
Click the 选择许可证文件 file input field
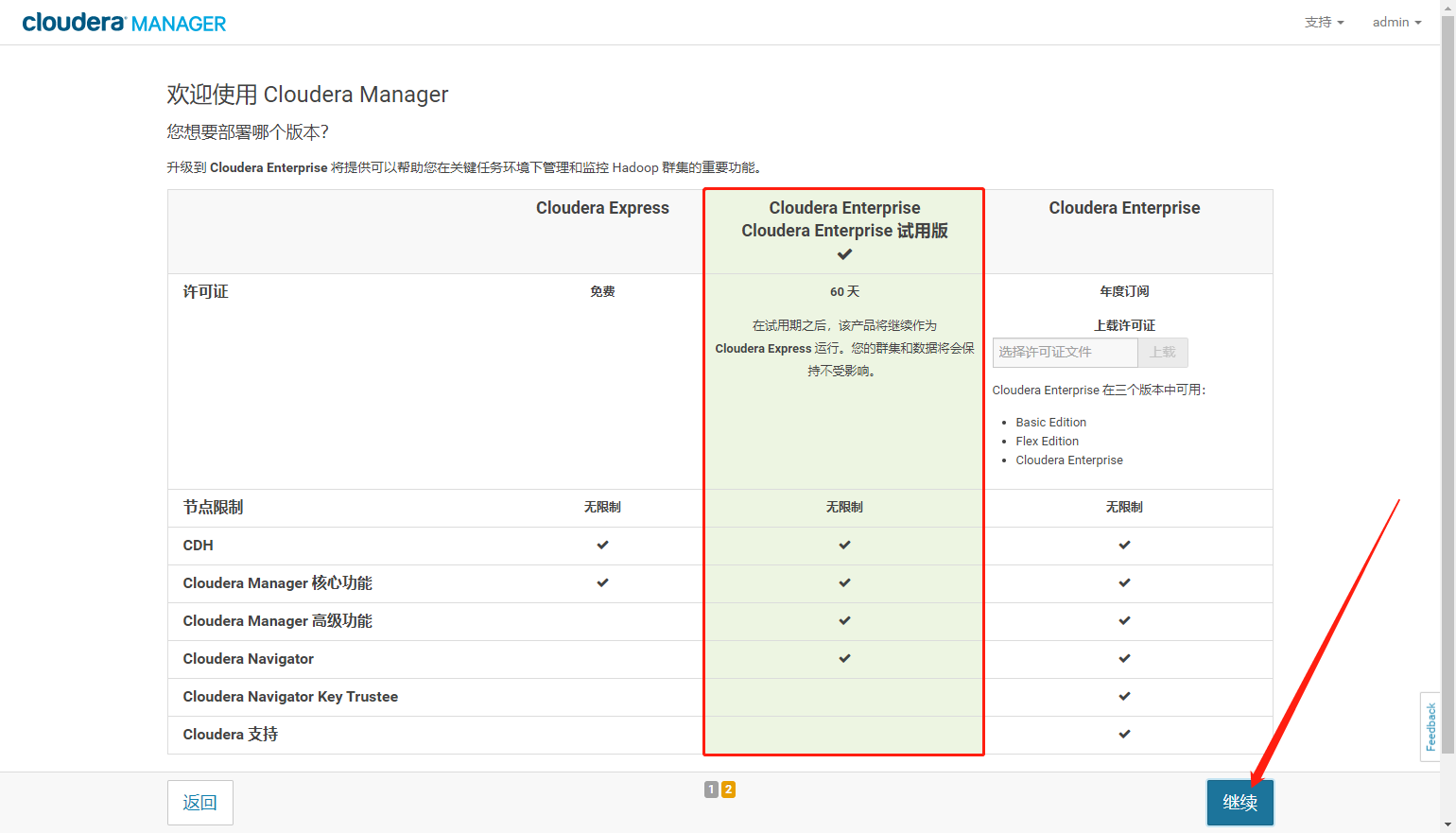(x=1065, y=352)
